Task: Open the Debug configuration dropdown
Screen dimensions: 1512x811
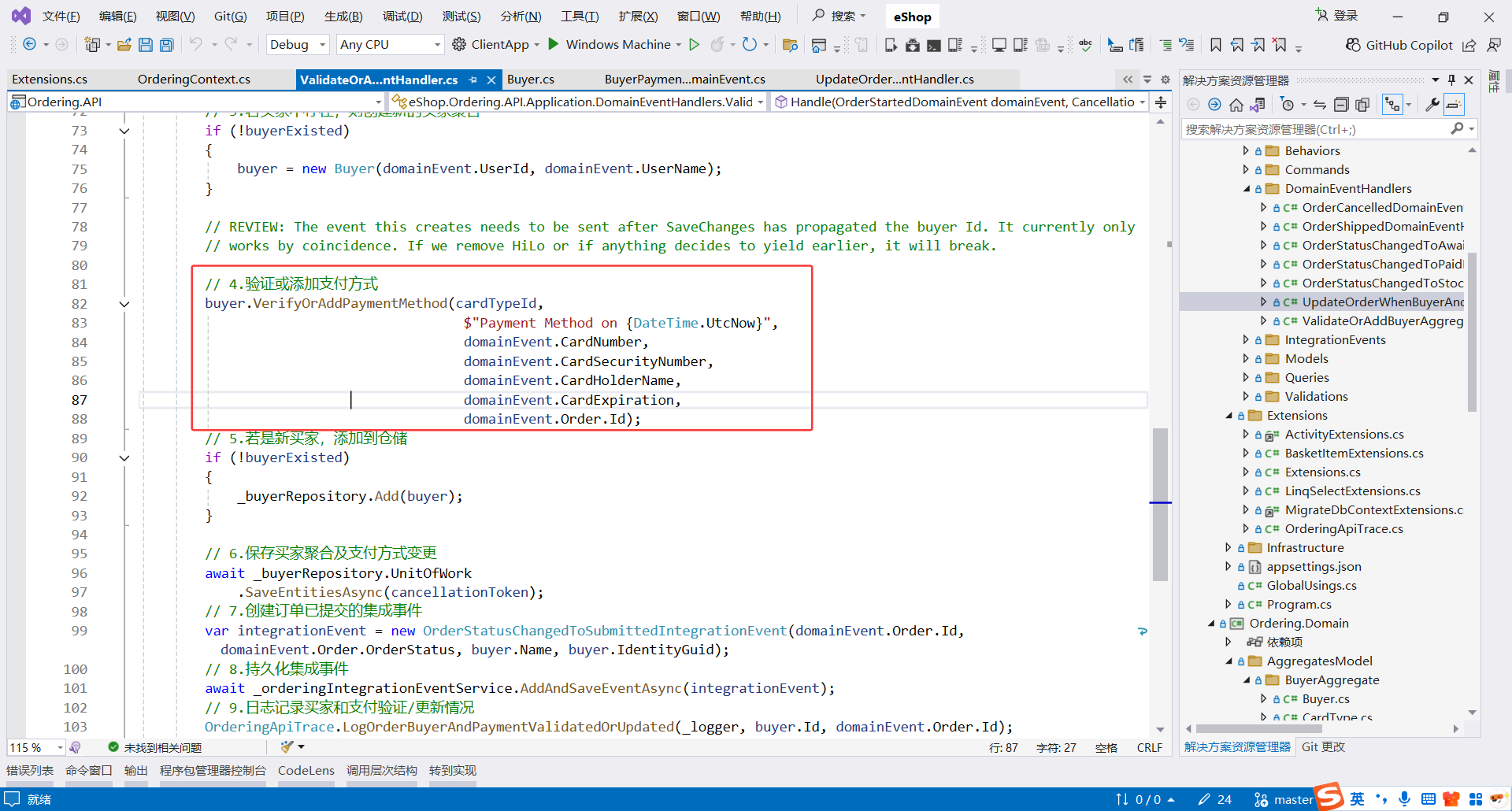Action: coord(298,45)
